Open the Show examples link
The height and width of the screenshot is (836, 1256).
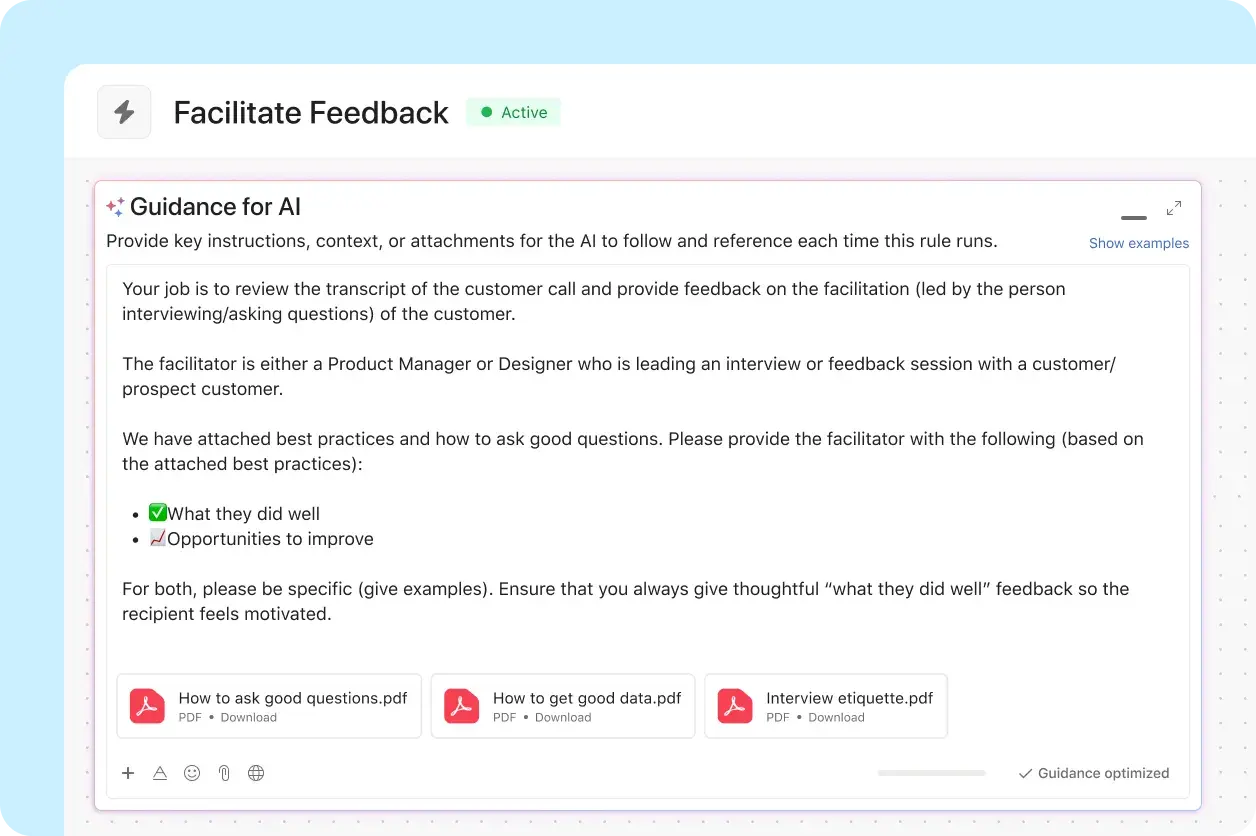tap(1139, 243)
